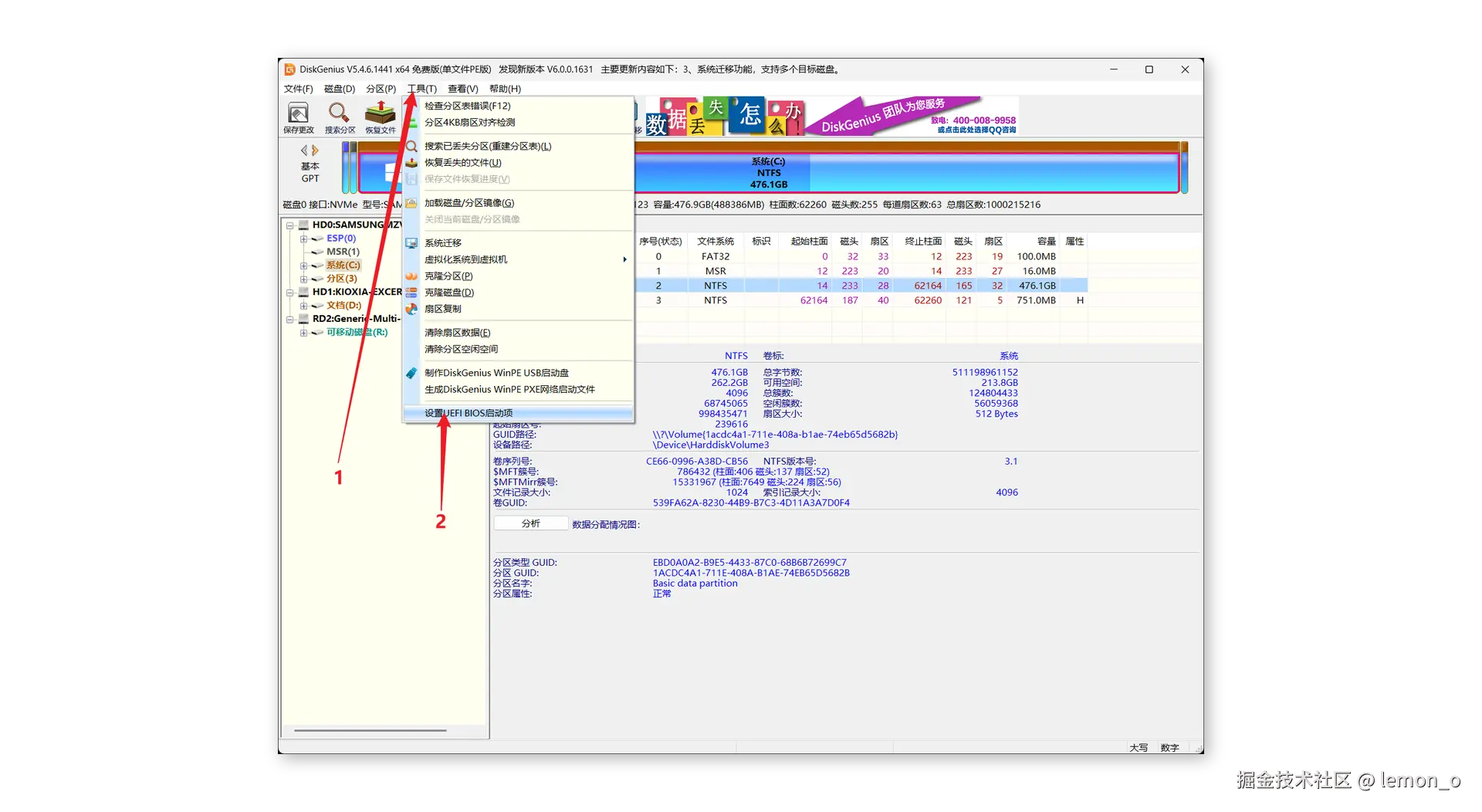Expand the 系统(C:) tree node
This screenshot has width=1482, height=812.
coord(303,266)
